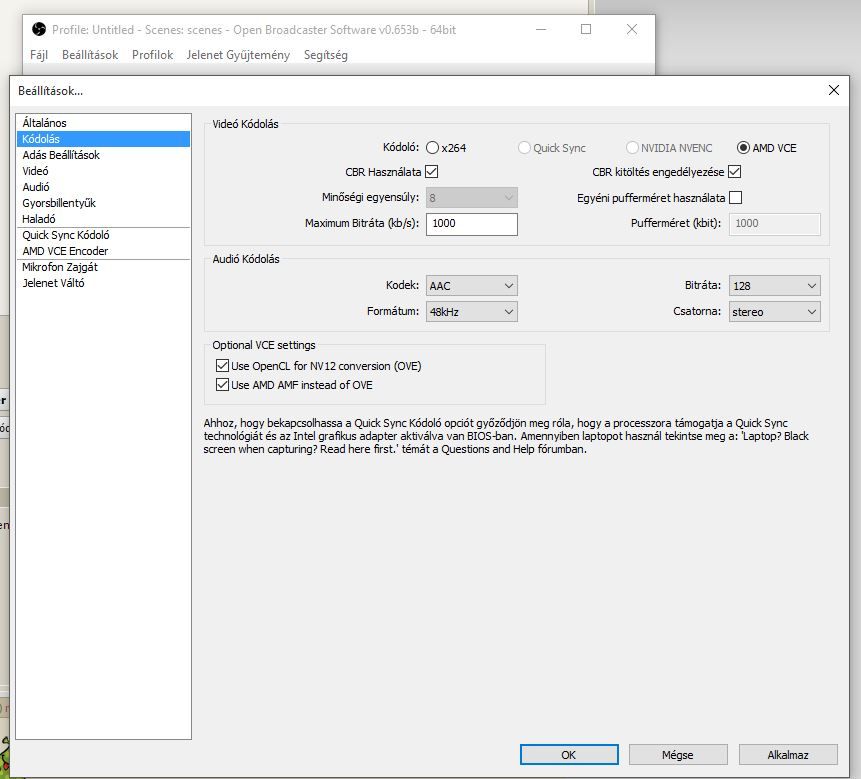Select AMD VCE Encoder category

pyautogui.click(x=103, y=251)
